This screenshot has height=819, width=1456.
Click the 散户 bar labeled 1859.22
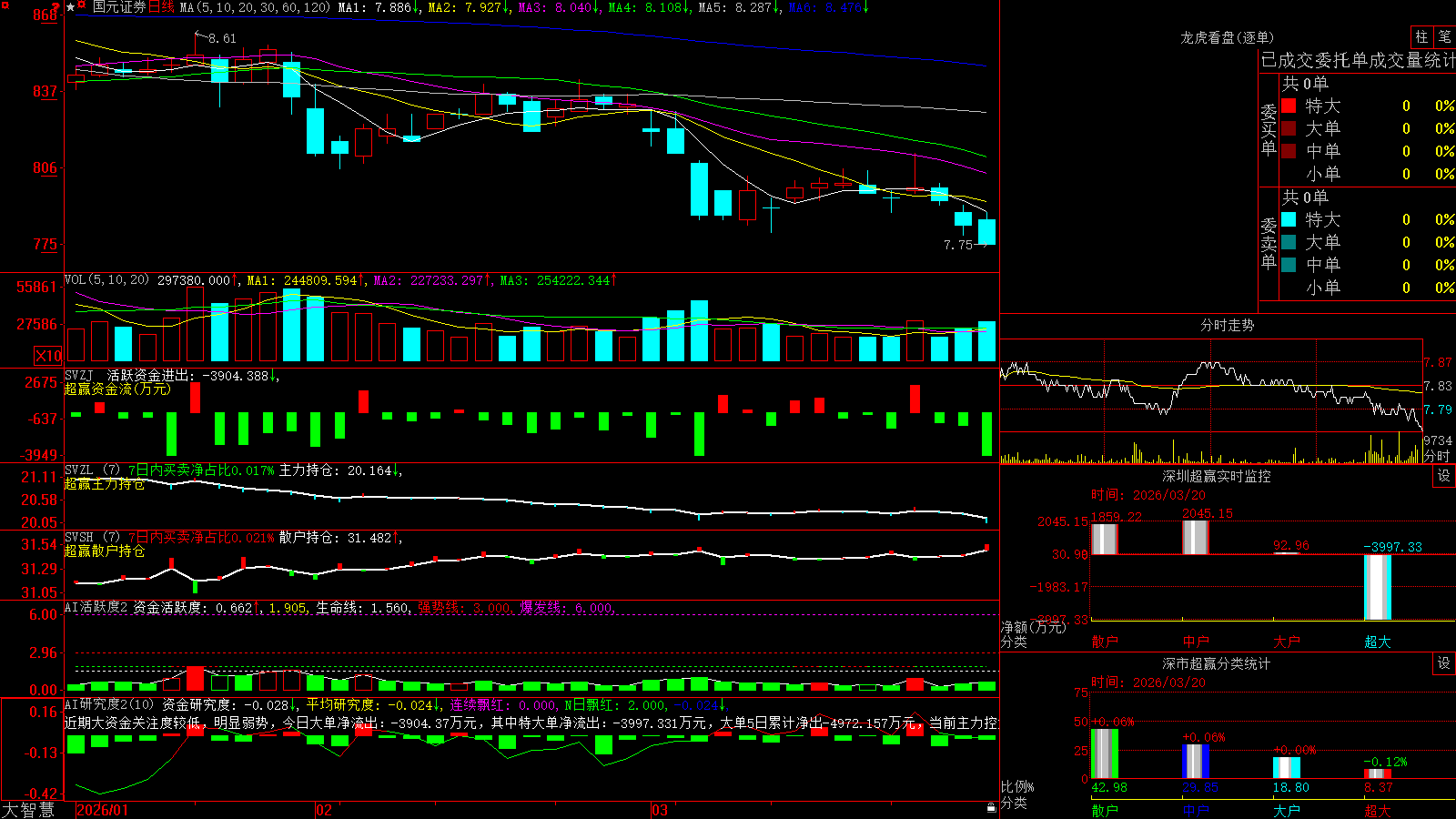coord(1104,539)
